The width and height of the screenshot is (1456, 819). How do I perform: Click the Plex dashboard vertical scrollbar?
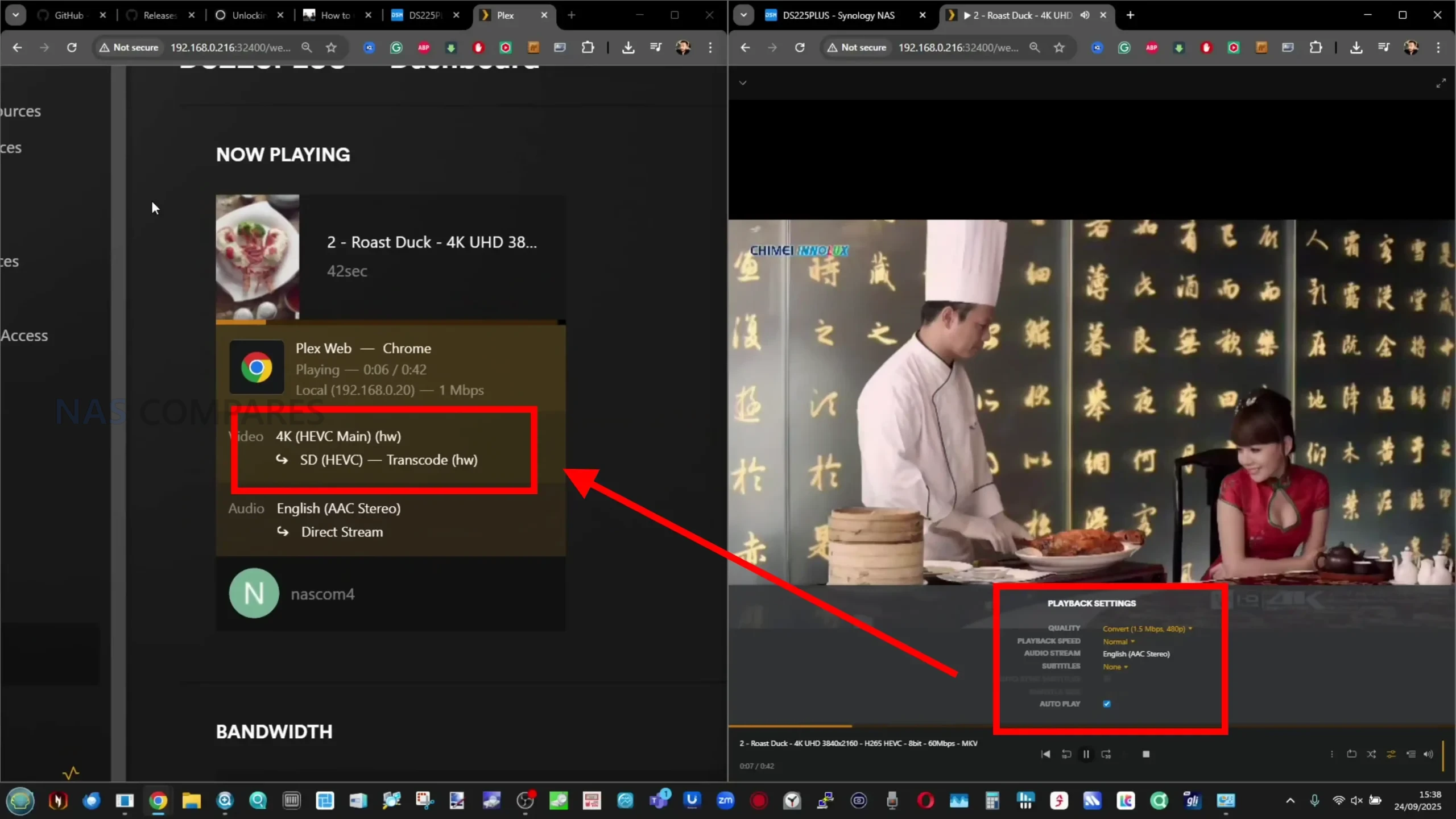[x=118, y=423]
